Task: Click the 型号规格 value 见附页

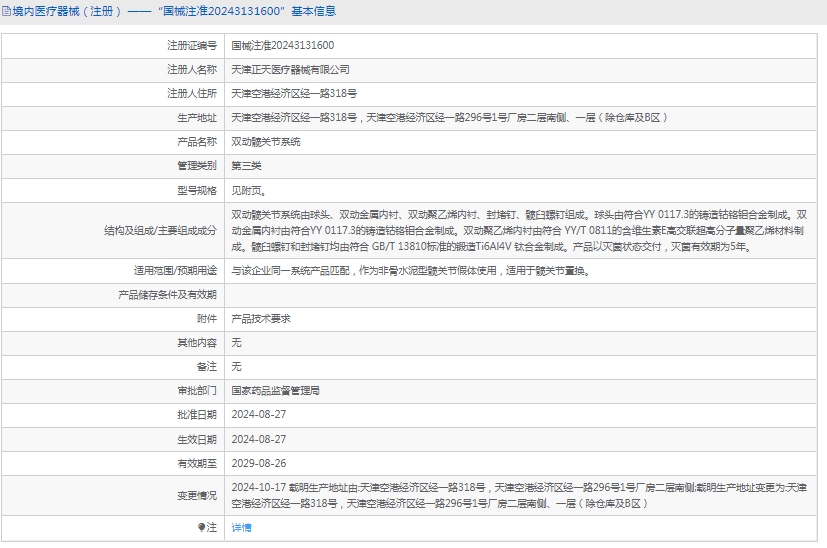Action: (248, 190)
